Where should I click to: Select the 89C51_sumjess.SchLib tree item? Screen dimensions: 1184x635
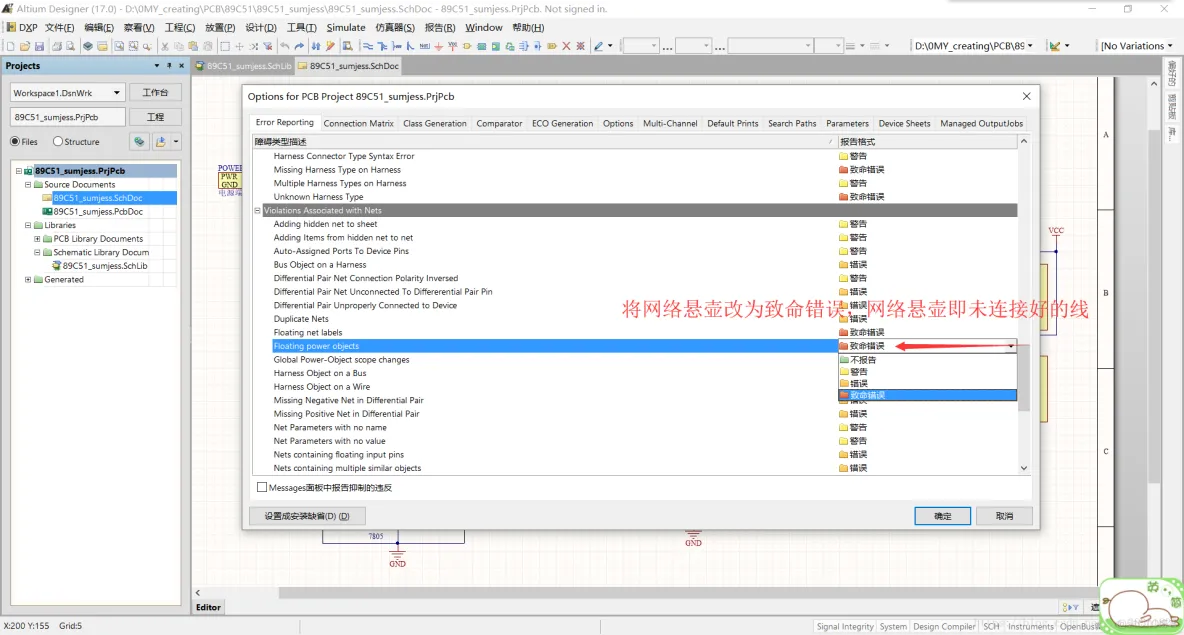coord(104,266)
